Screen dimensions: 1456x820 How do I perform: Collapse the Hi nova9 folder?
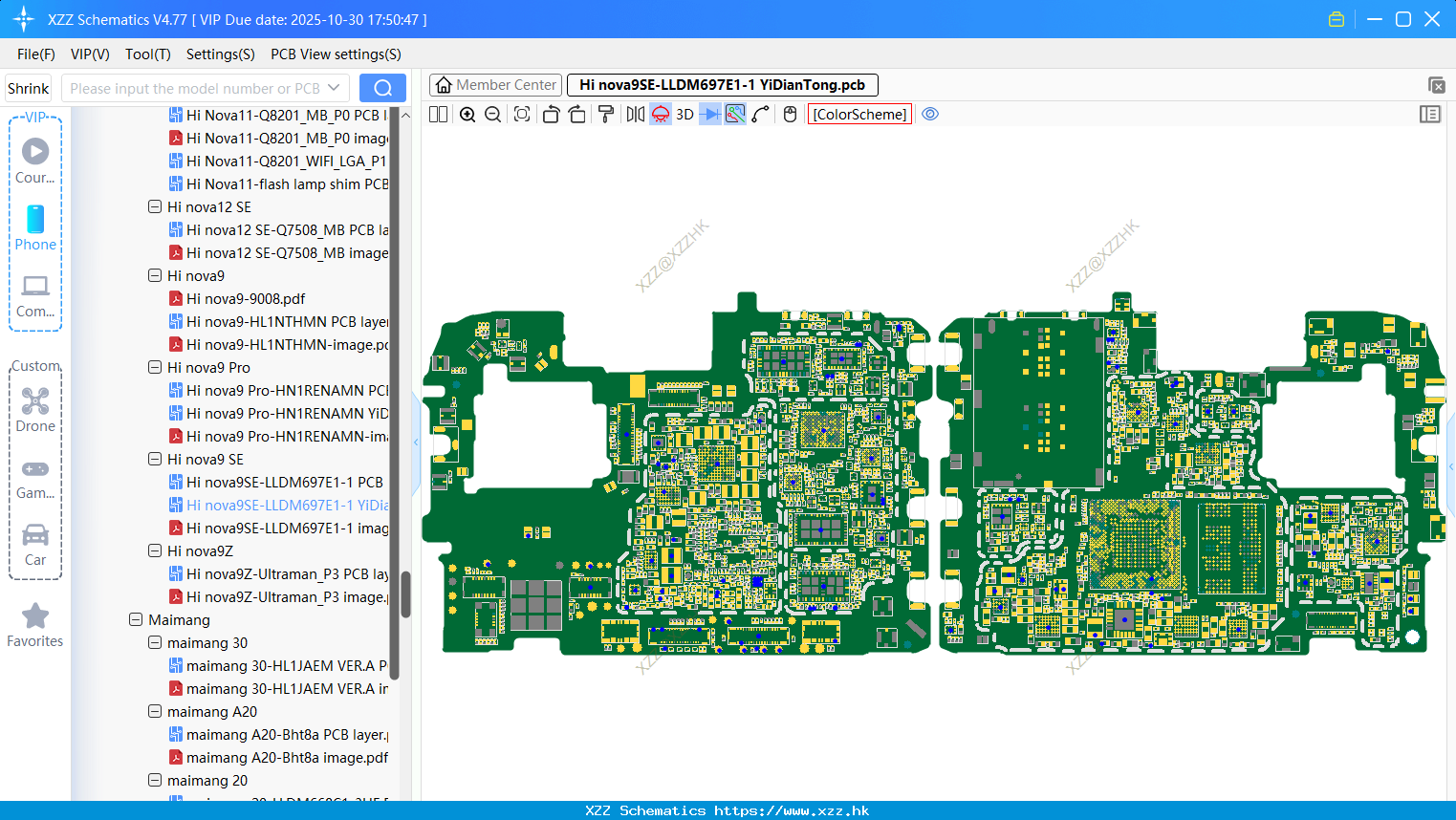tap(155, 275)
